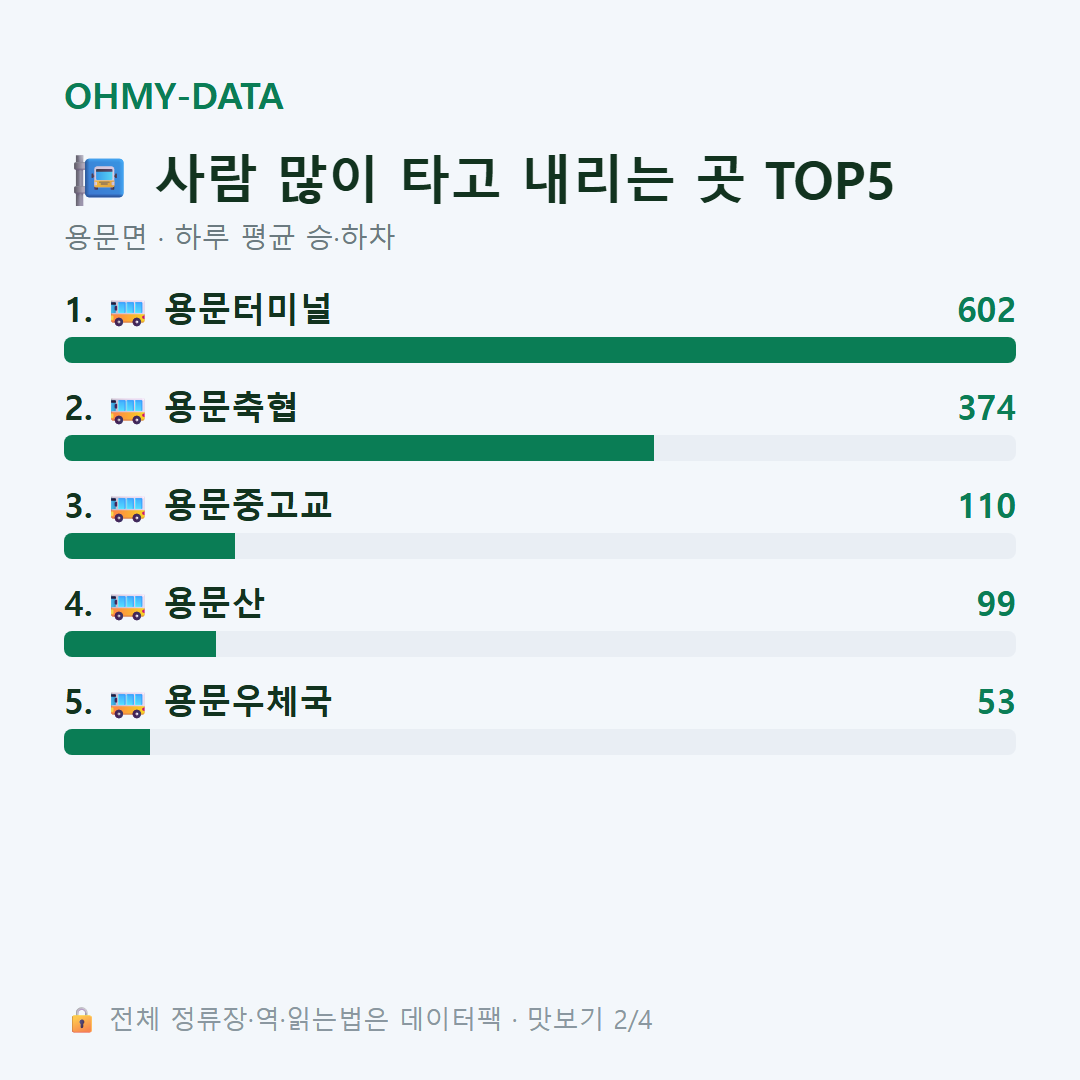Click the 602 ridership value
The image size is (1080, 1080).
pos(986,310)
